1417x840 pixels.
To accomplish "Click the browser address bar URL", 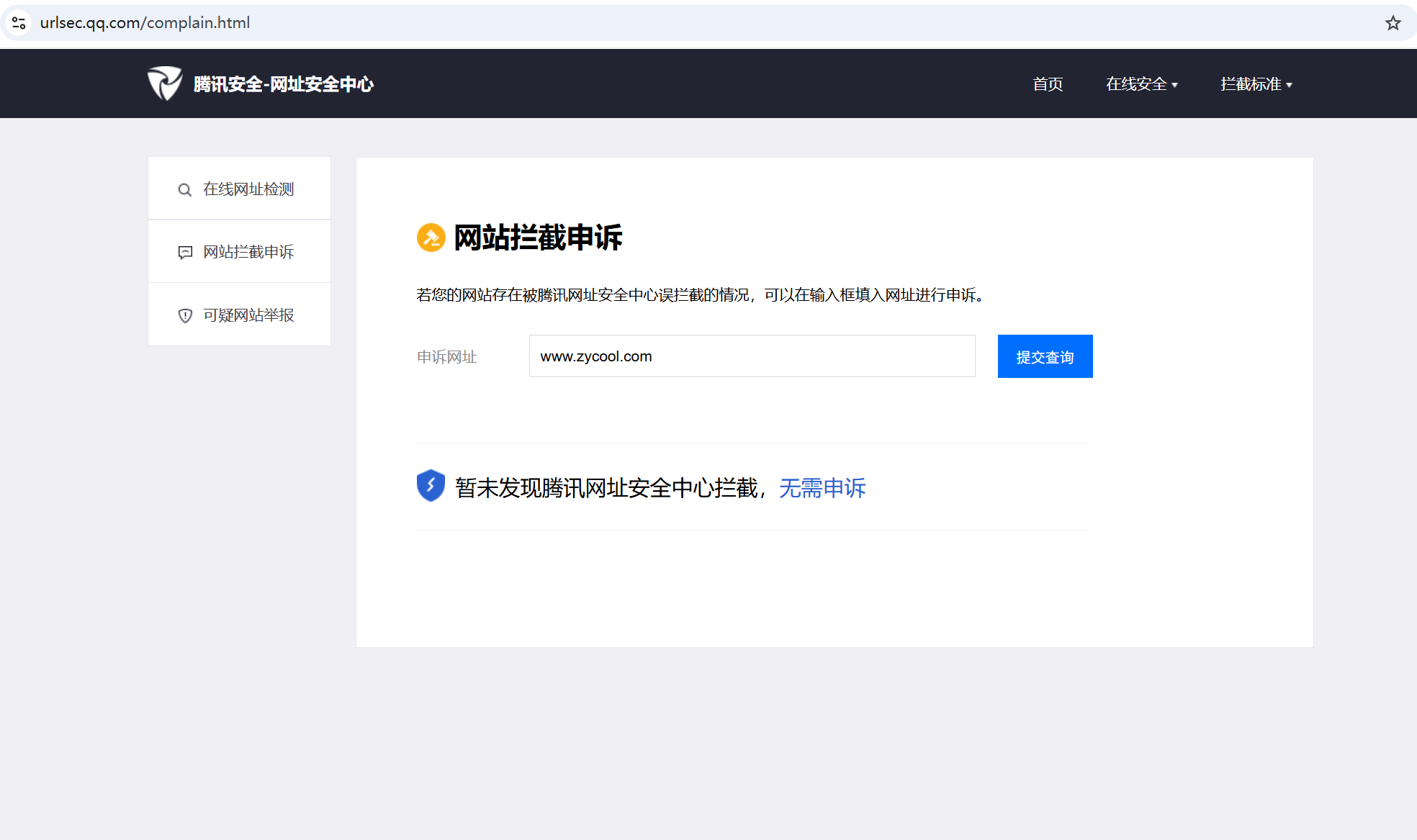I will point(145,23).
